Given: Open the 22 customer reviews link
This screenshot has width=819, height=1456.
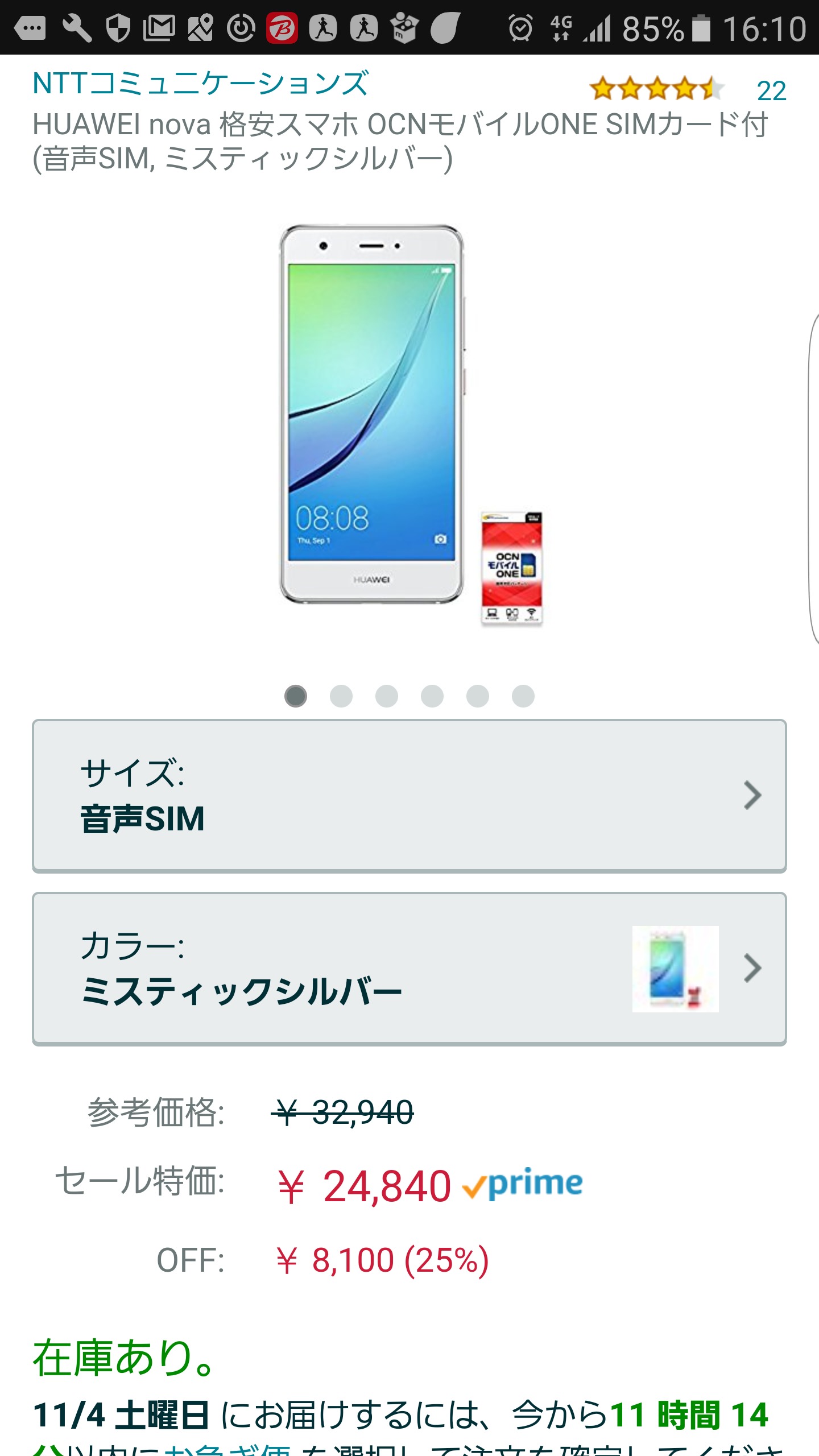Looking at the screenshot, I should tap(771, 91).
